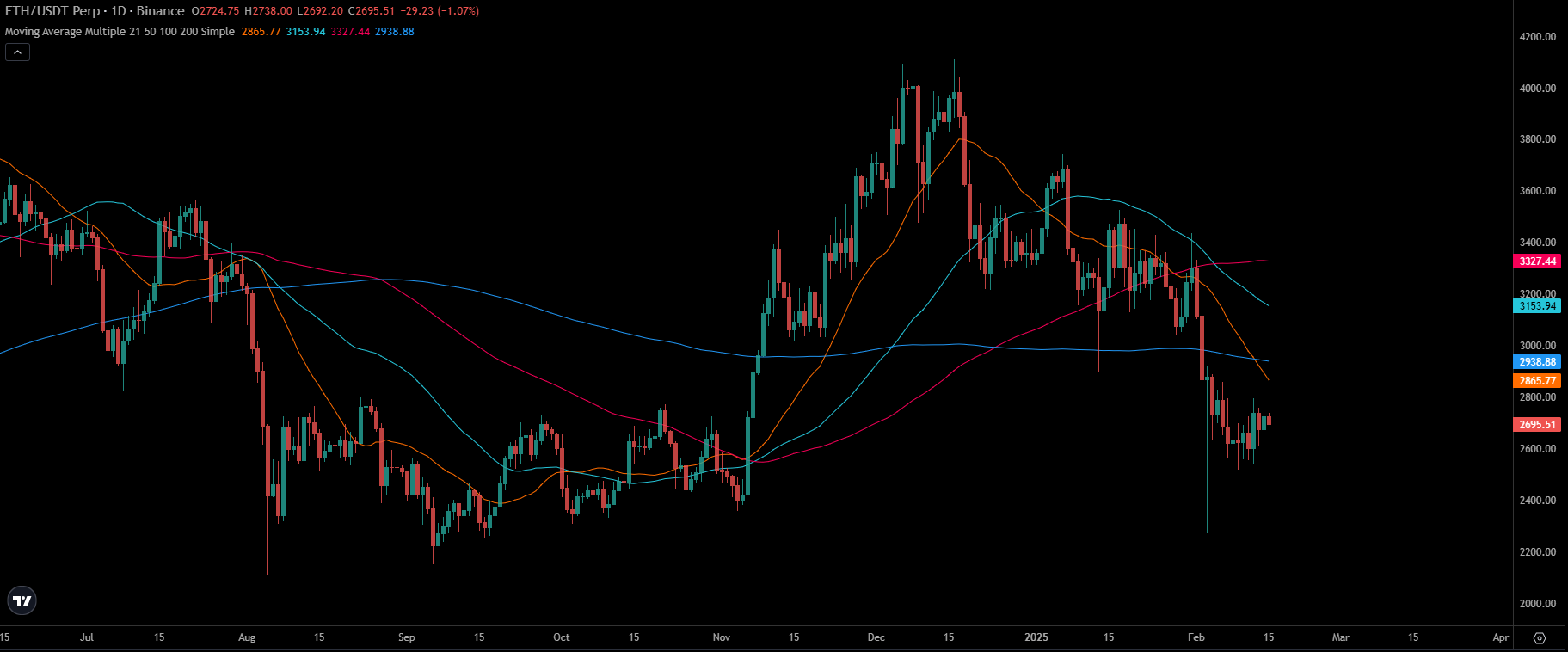Click the TradingView logo badge
Screen dimensions: 1568x652
click(22, 600)
